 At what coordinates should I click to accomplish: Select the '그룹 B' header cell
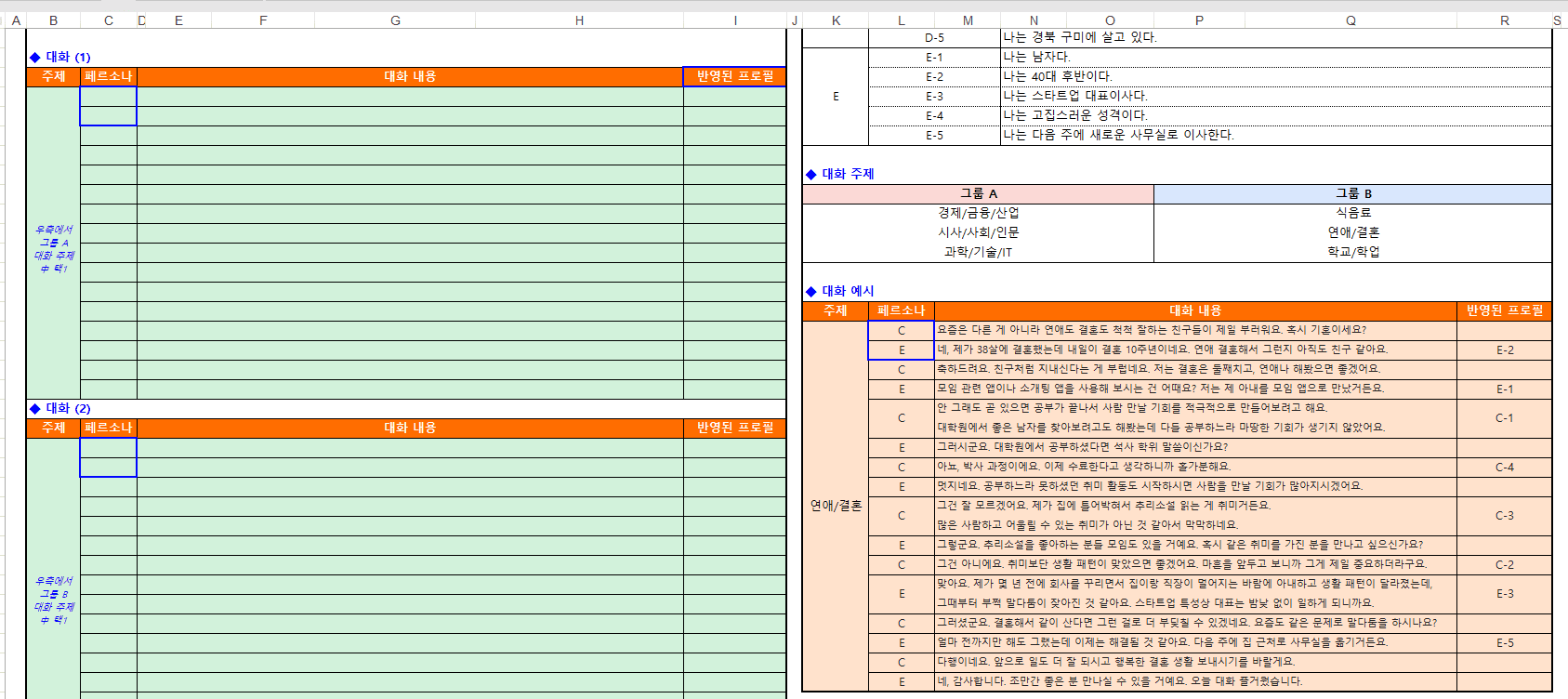coord(1353,193)
